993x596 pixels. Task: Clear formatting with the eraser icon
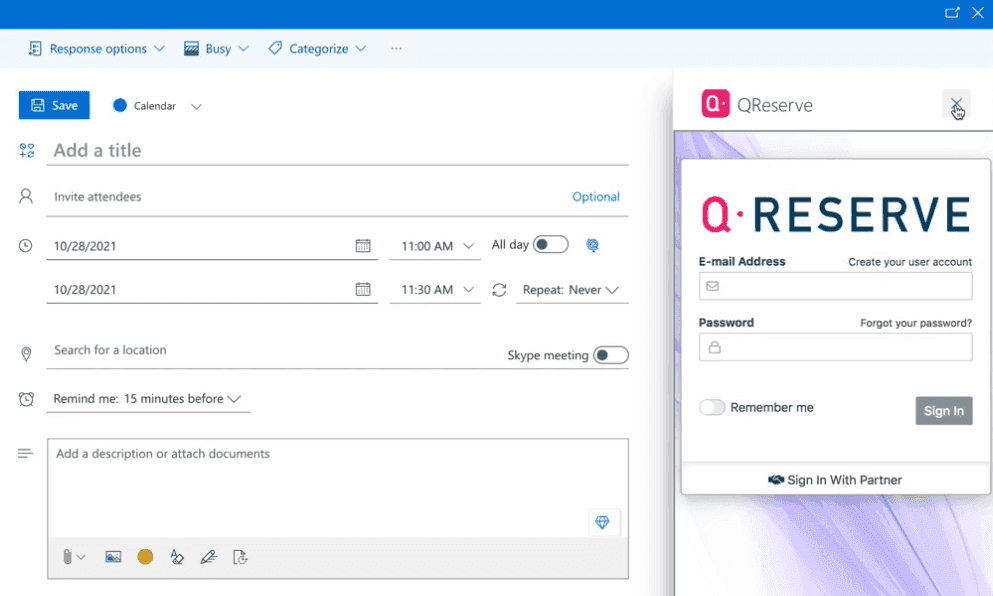[x=177, y=557]
